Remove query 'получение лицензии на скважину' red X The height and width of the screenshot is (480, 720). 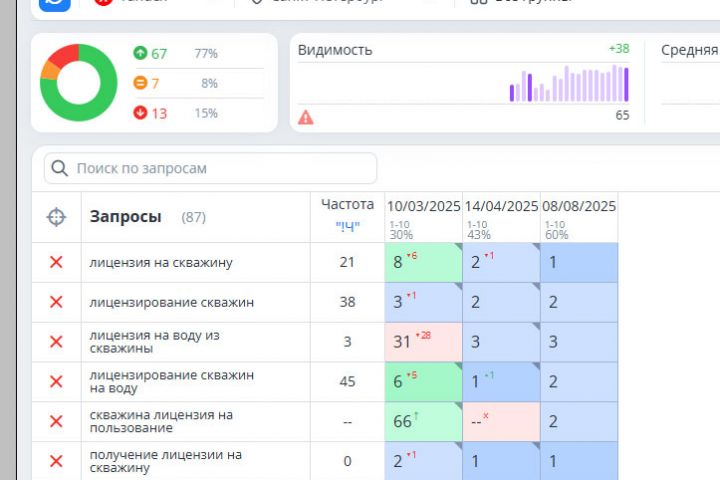coord(56,461)
